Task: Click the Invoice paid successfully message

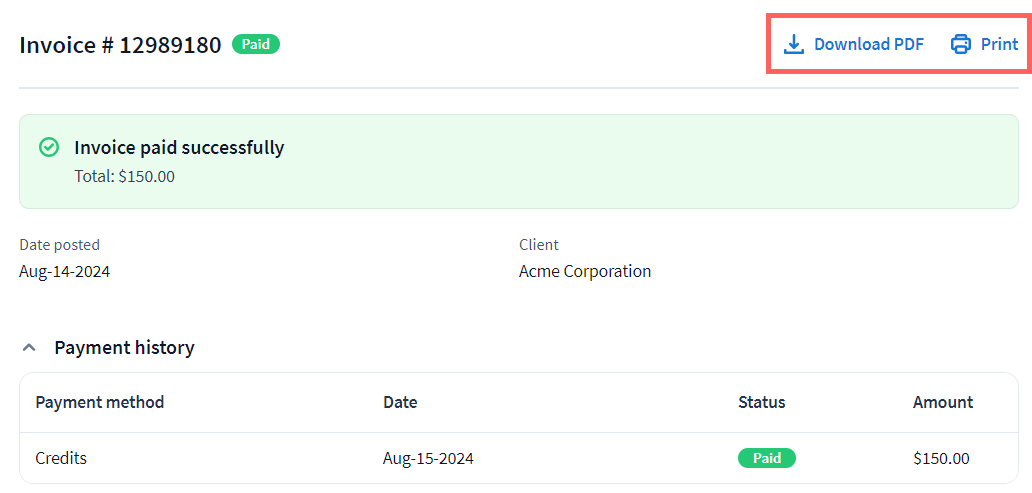Action: (179, 148)
